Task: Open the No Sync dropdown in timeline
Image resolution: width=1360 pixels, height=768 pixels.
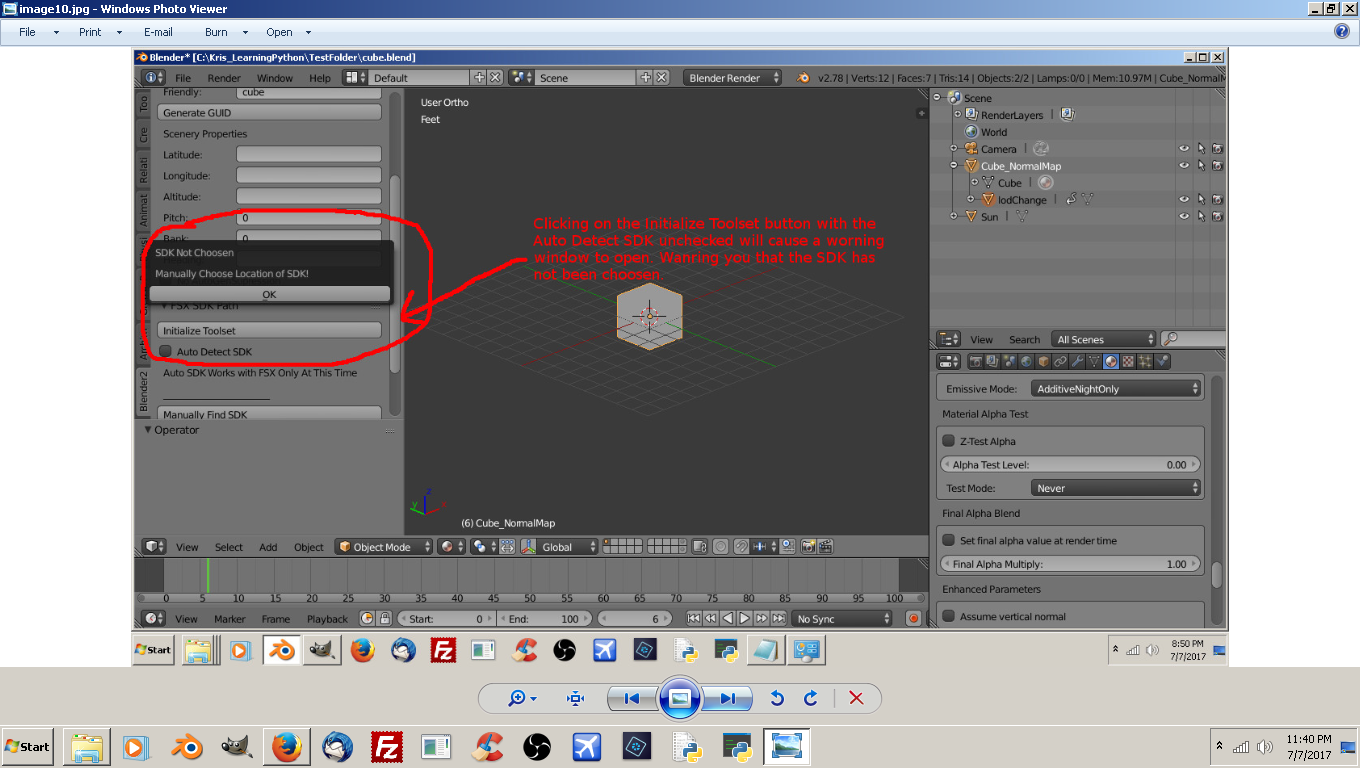Action: tap(842, 619)
